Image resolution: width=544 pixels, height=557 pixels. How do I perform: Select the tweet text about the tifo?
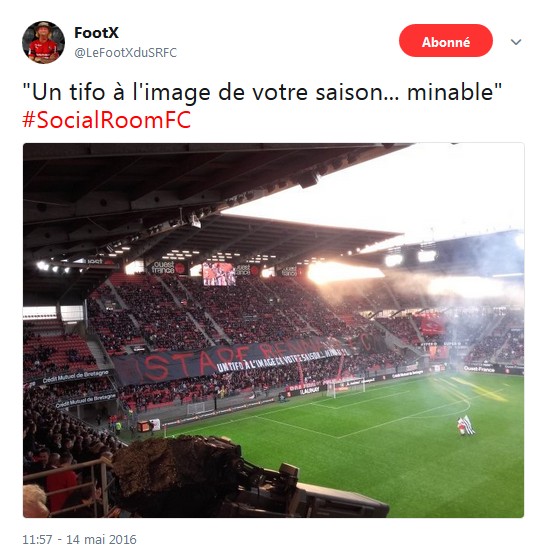[x=262, y=92]
